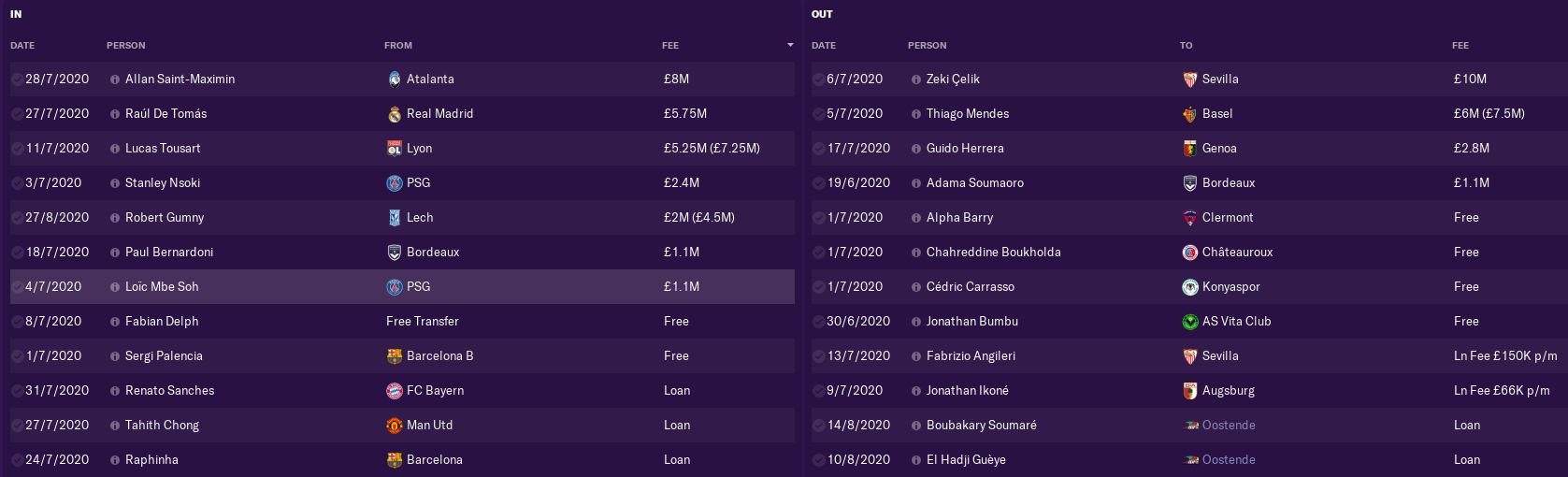1568x477 pixels.
Task: Click the Real Madrid crest icon
Action: [x=395, y=114]
